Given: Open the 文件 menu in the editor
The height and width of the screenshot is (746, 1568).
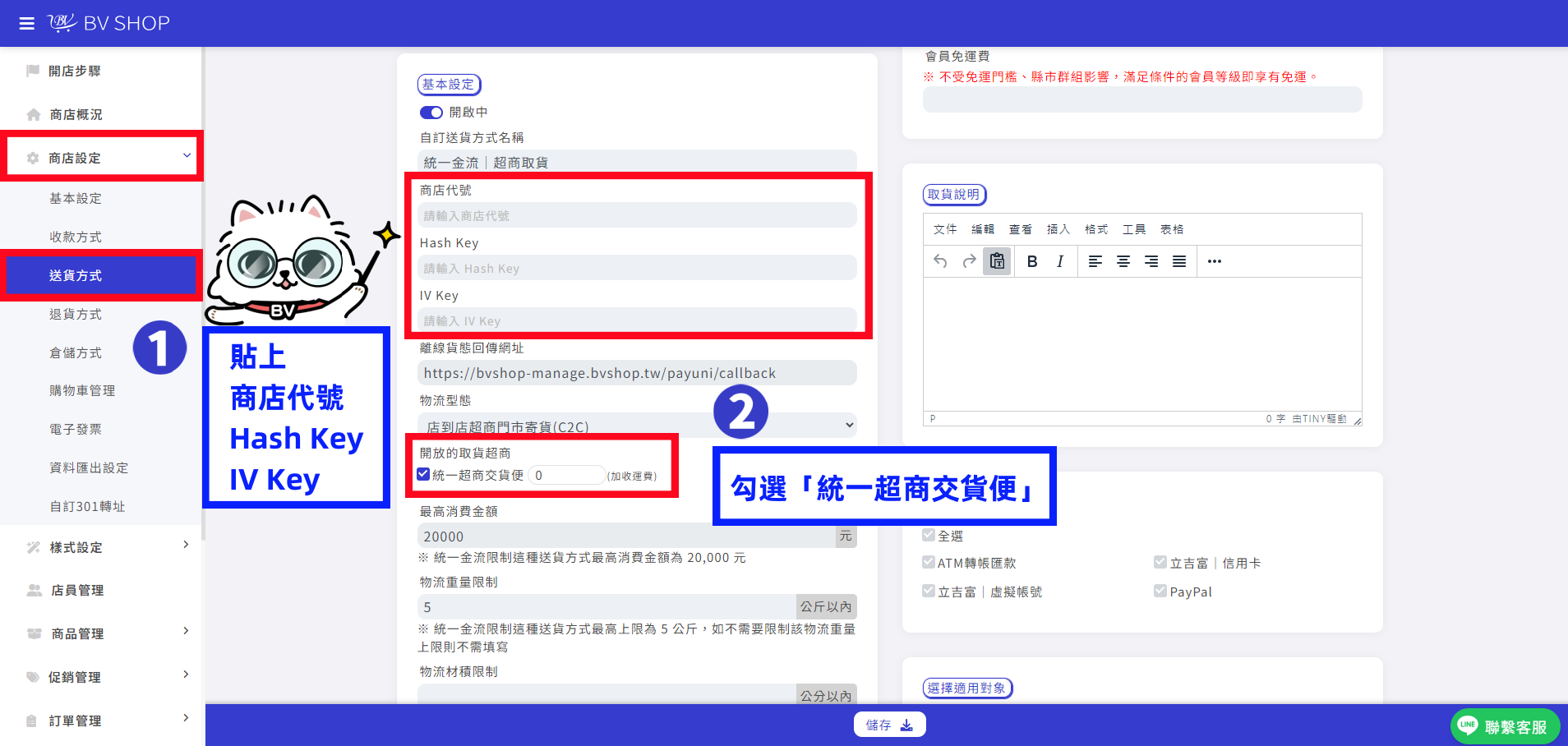Looking at the screenshot, I should coord(945,229).
